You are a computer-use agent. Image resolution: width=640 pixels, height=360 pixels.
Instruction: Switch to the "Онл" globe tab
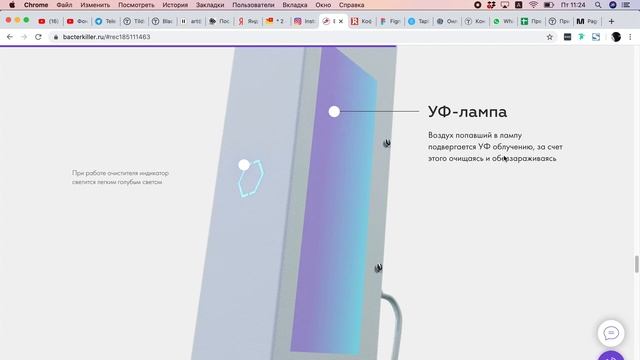tap(447, 21)
